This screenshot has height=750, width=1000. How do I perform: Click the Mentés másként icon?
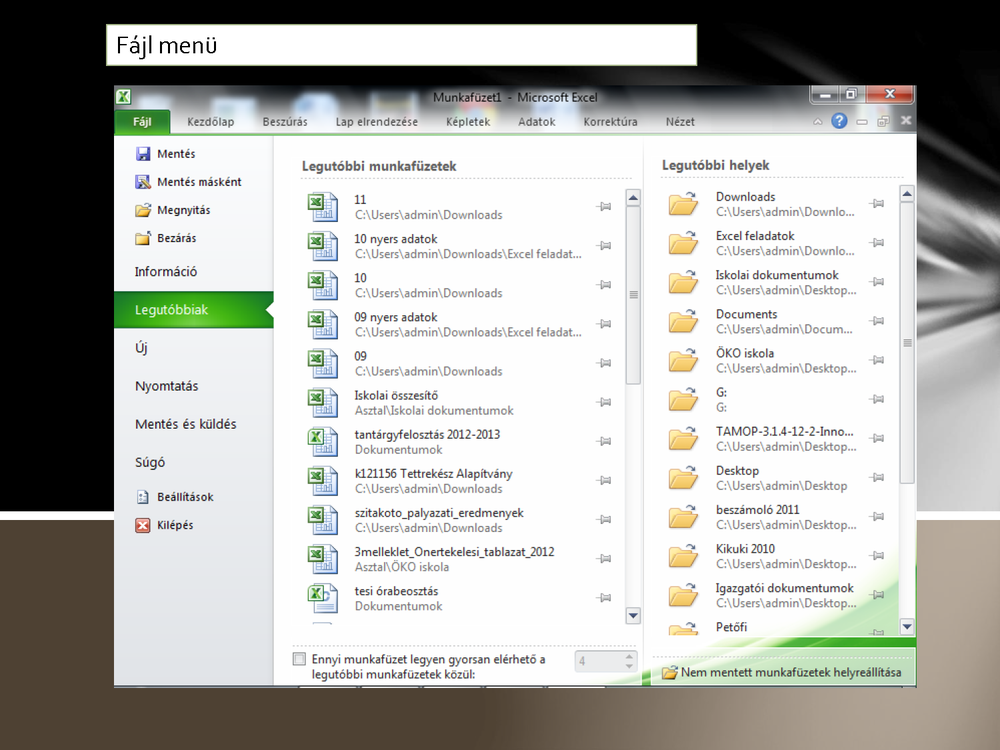pyautogui.click(x=143, y=182)
